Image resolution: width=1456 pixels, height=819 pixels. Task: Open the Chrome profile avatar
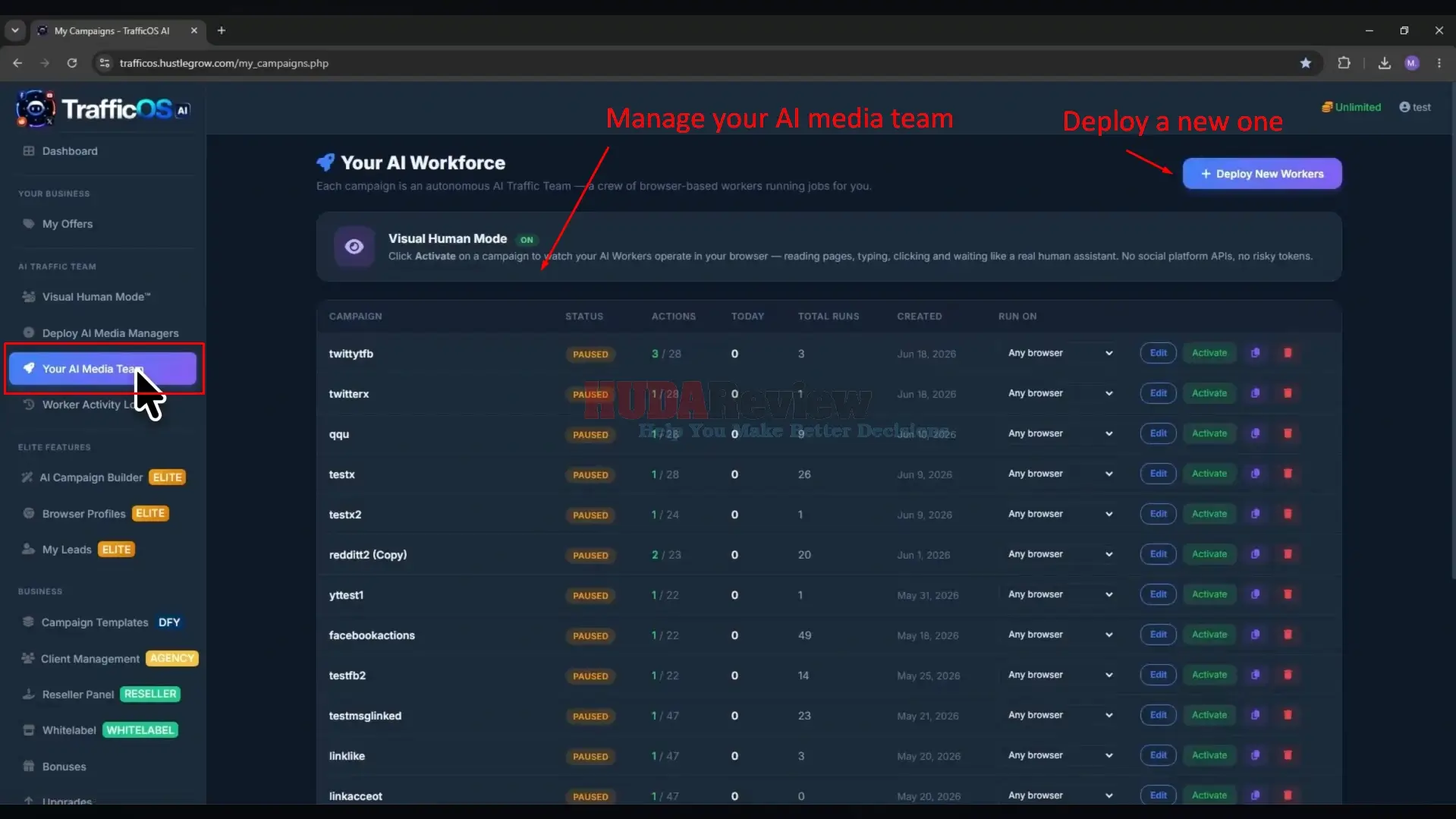pyautogui.click(x=1411, y=63)
